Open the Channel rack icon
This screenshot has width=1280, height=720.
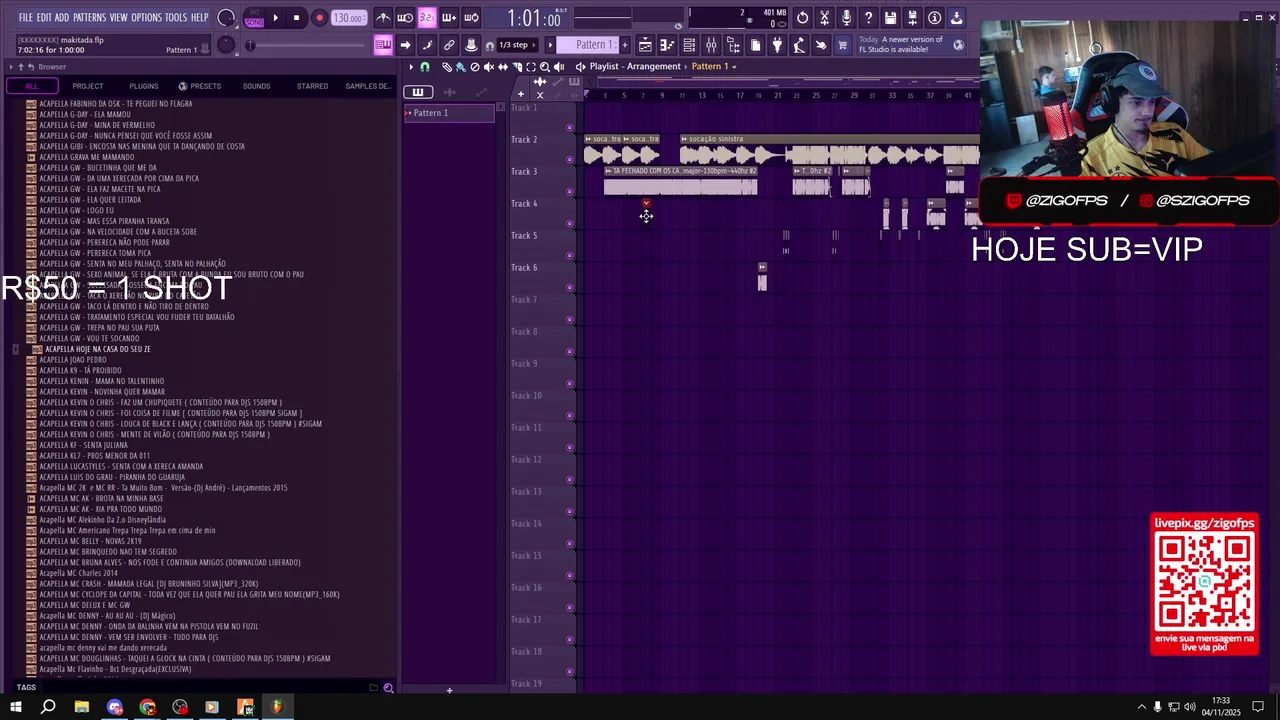tap(689, 45)
